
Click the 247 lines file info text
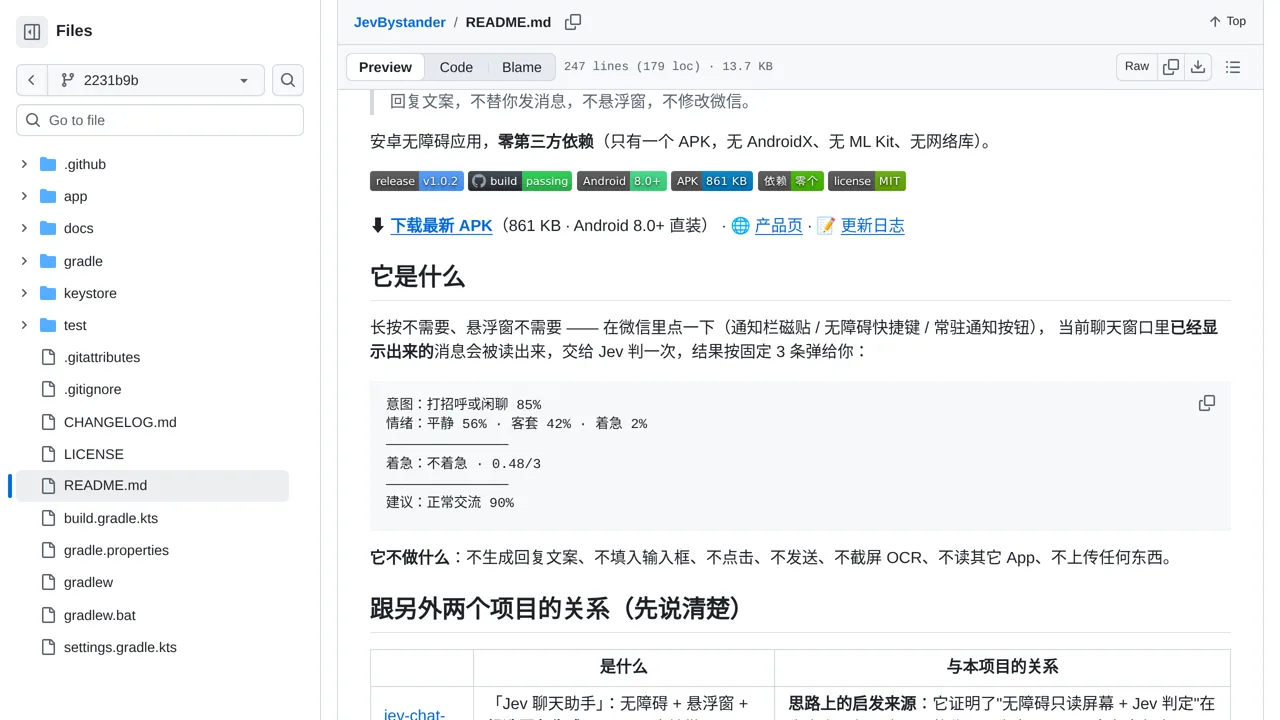click(668, 67)
